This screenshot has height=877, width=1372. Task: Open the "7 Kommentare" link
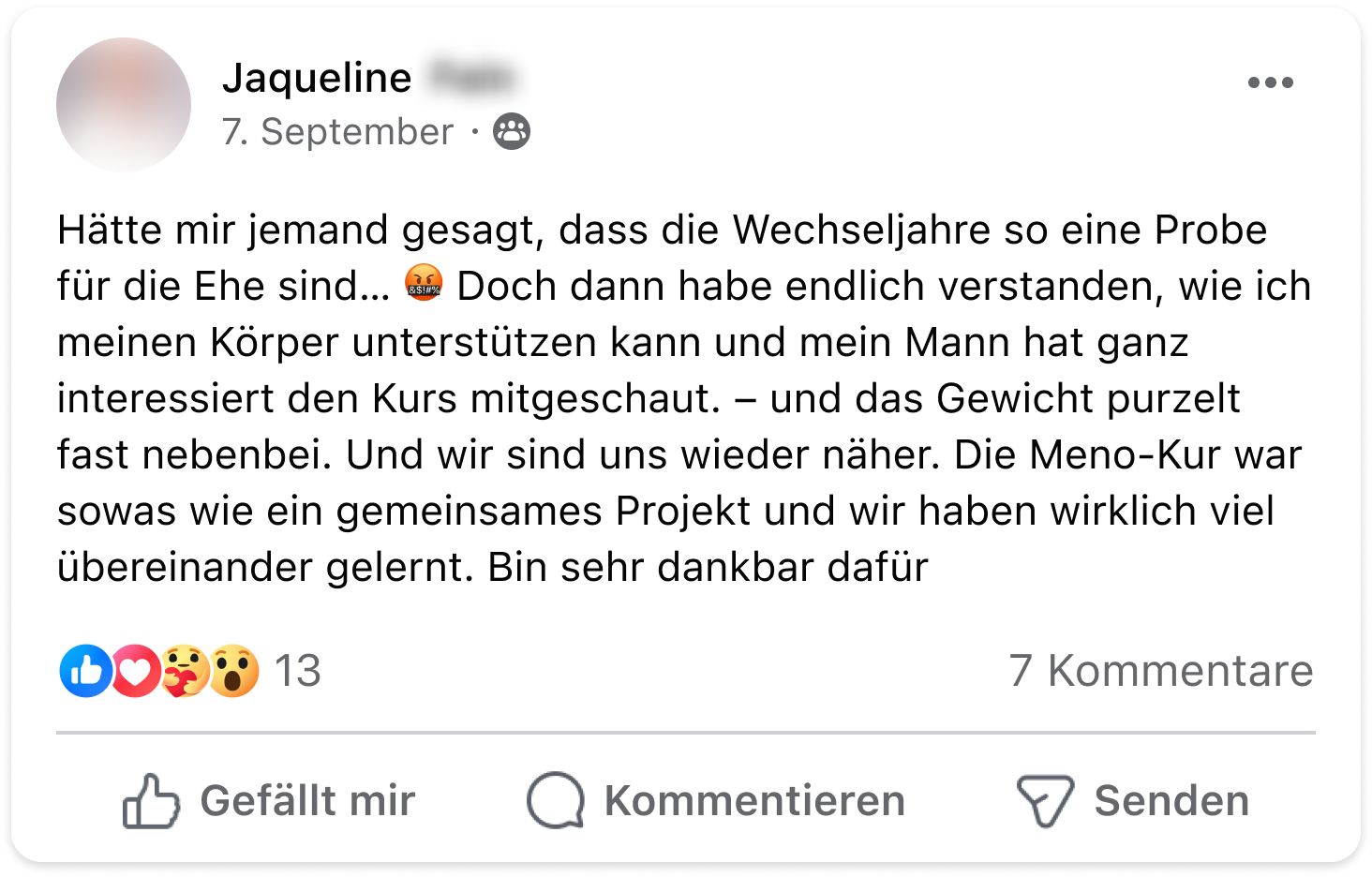coord(1161,671)
